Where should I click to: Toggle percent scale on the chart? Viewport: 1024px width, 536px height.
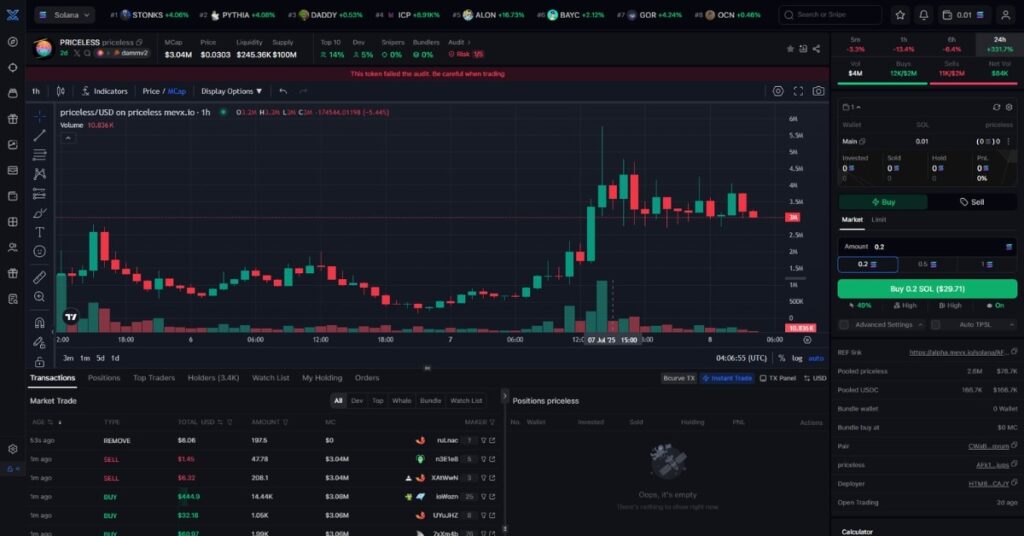782,358
